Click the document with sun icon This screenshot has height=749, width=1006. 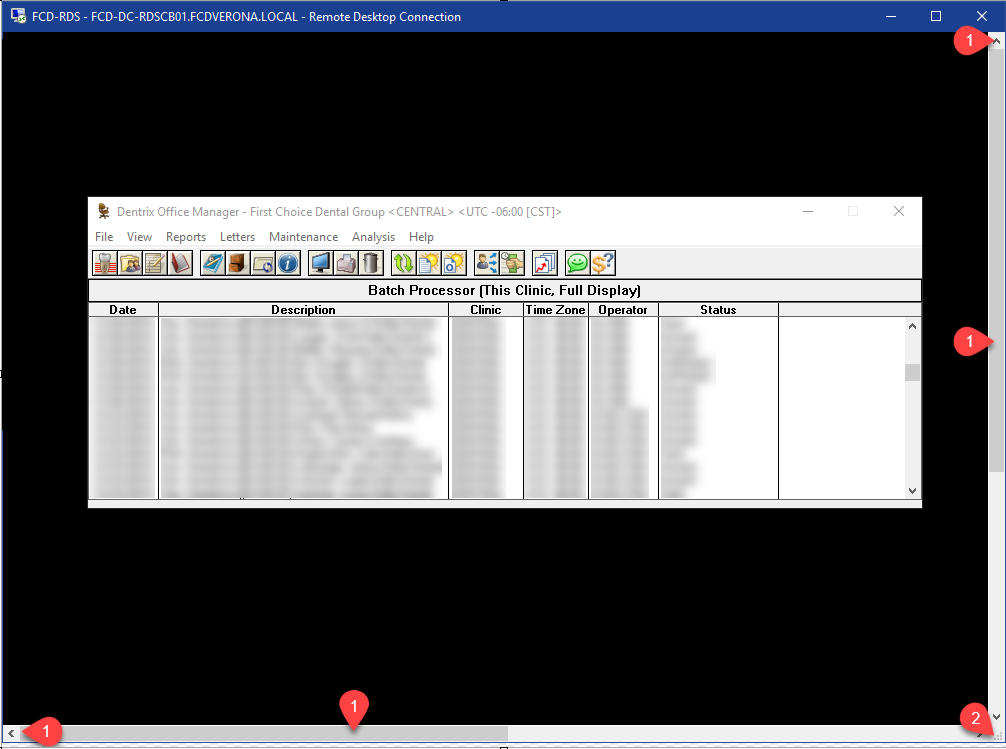click(429, 263)
